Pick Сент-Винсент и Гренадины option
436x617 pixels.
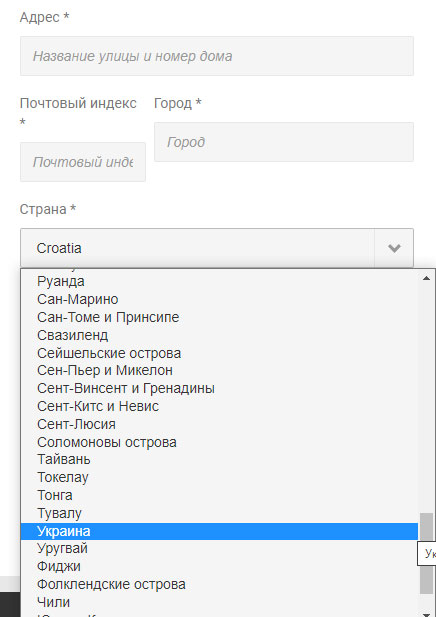pos(219,388)
